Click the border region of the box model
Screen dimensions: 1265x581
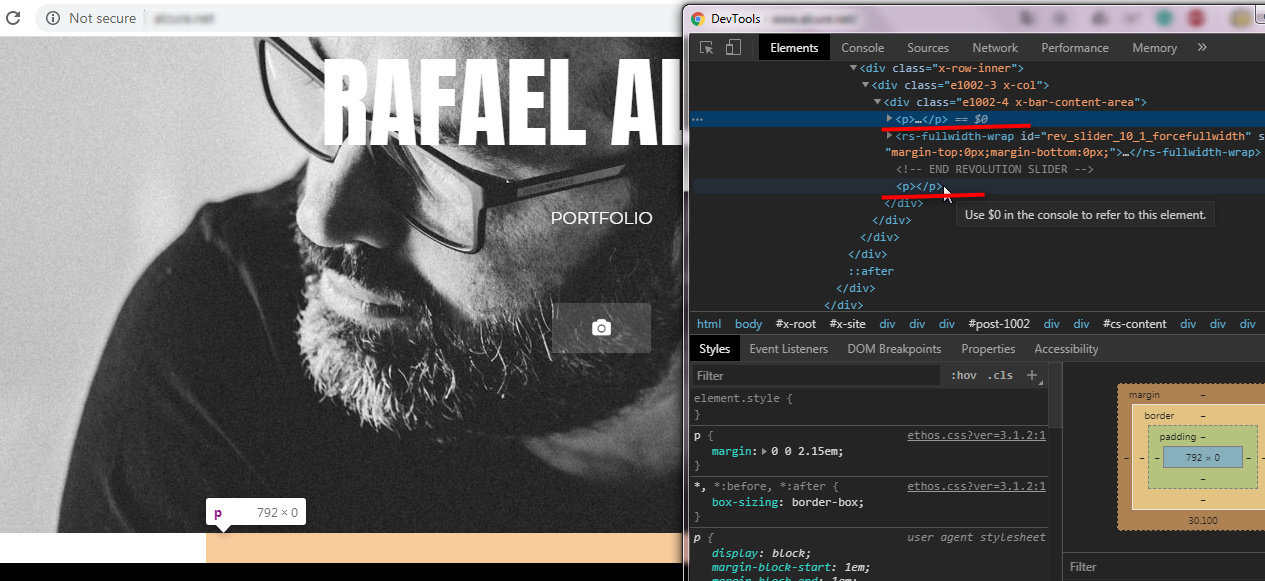pyautogui.click(x=1159, y=416)
